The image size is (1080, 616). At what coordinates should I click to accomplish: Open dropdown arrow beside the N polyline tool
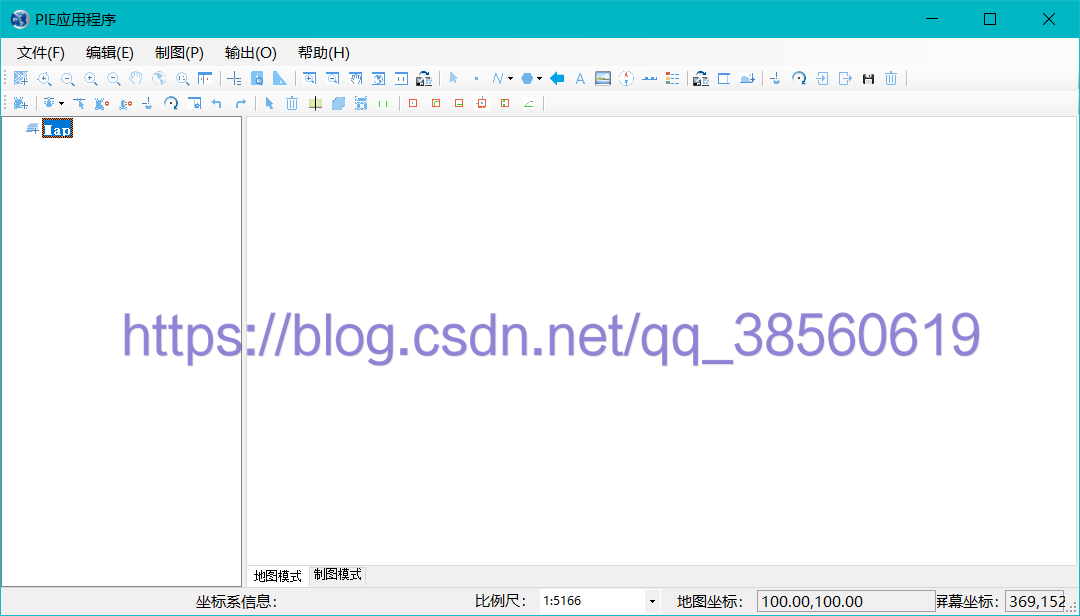510,79
